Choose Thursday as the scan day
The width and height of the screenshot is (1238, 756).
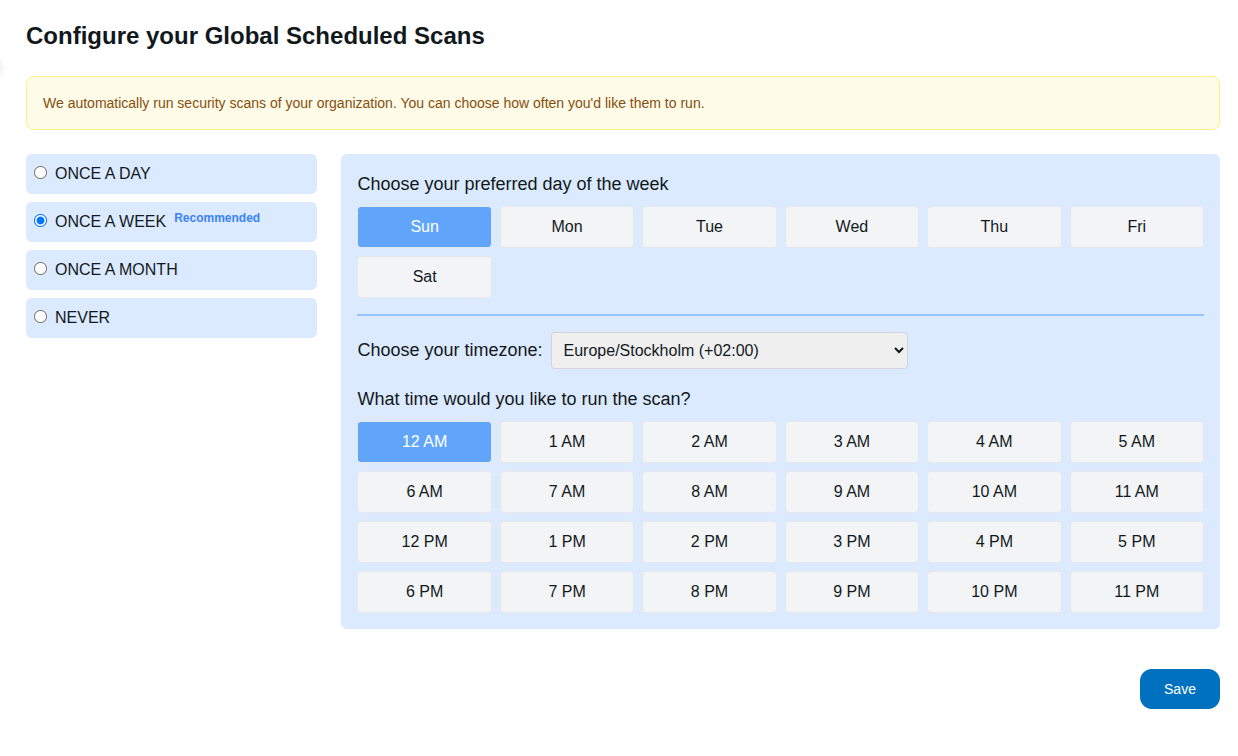tap(994, 226)
